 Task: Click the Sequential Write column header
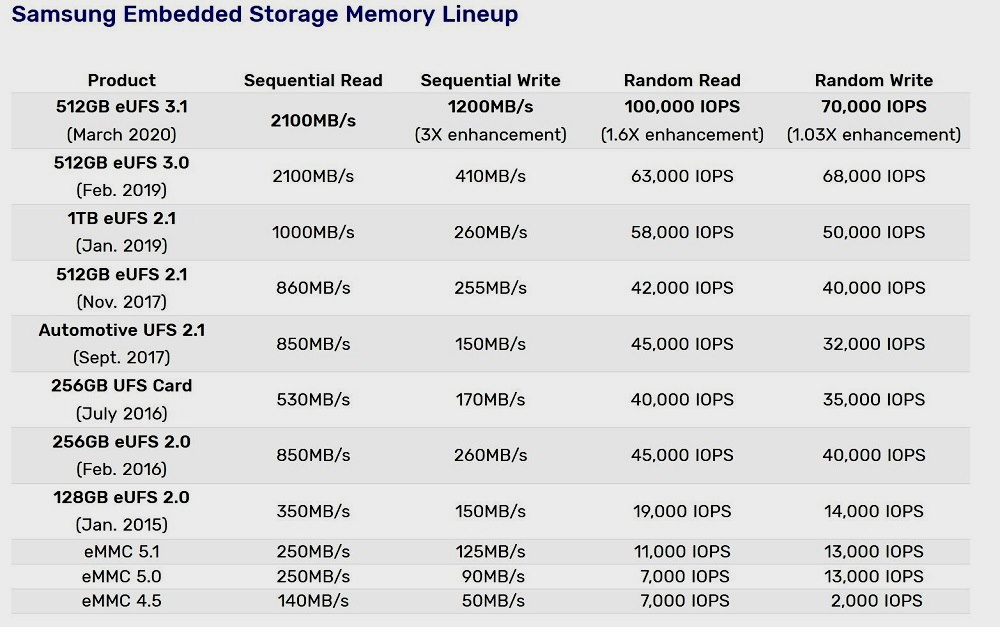(x=490, y=81)
